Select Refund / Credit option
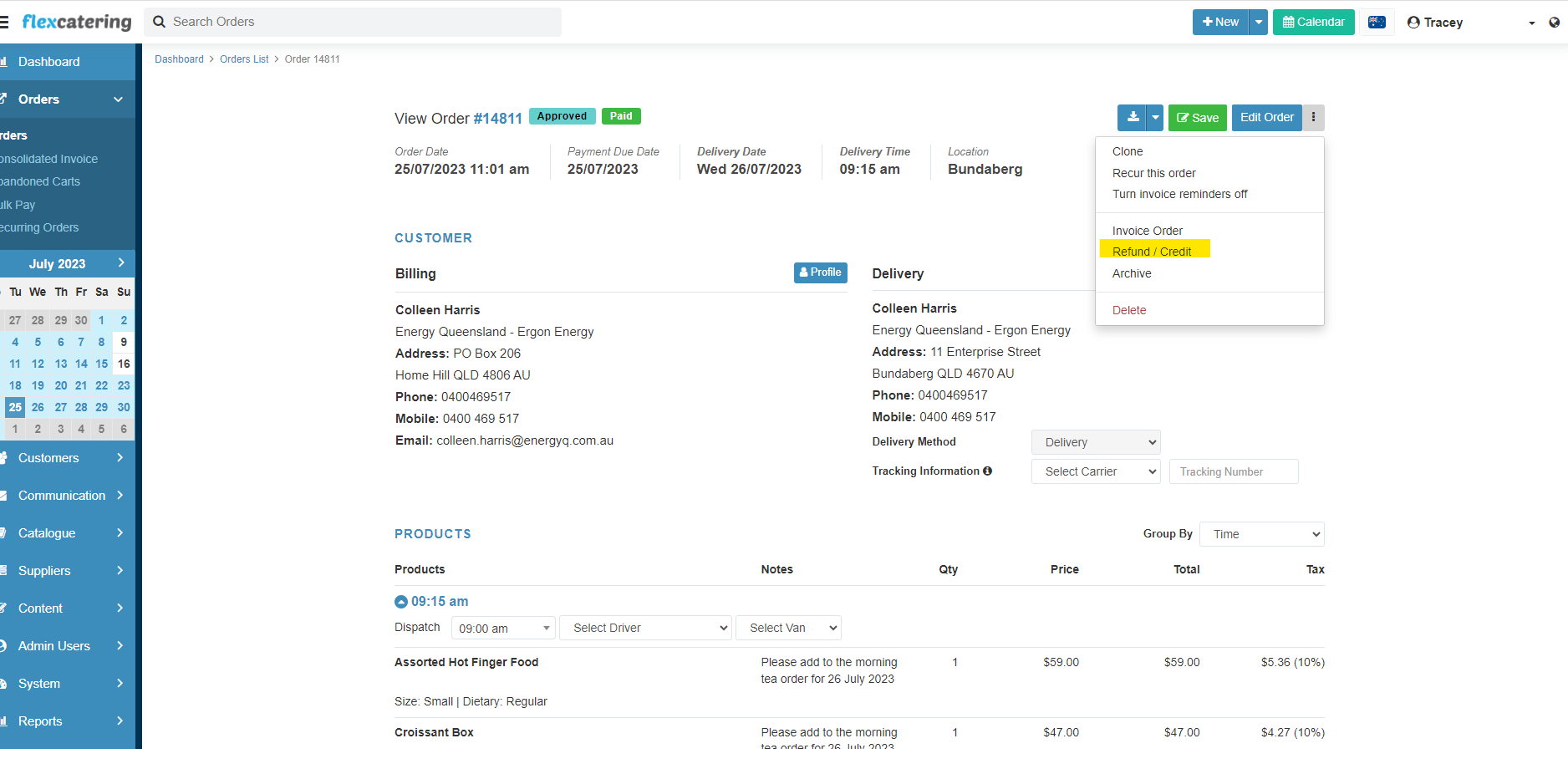The image size is (1568, 774). coord(1152,252)
